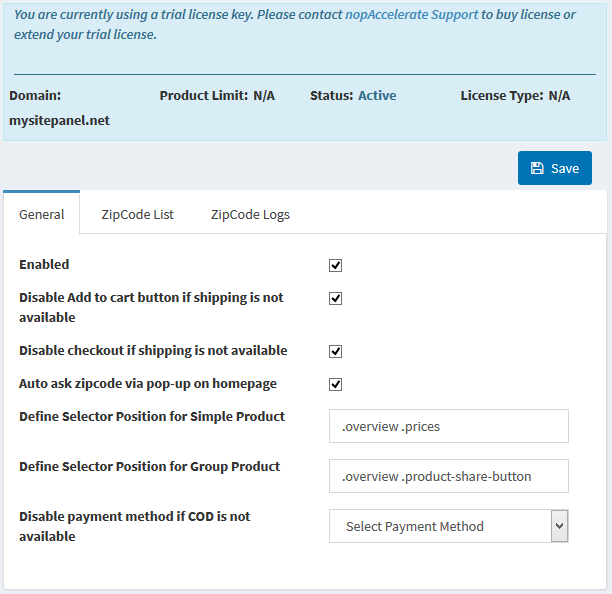Toggle the Enabled checkbox
The width and height of the screenshot is (612, 594).
click(x=336, y=265)
